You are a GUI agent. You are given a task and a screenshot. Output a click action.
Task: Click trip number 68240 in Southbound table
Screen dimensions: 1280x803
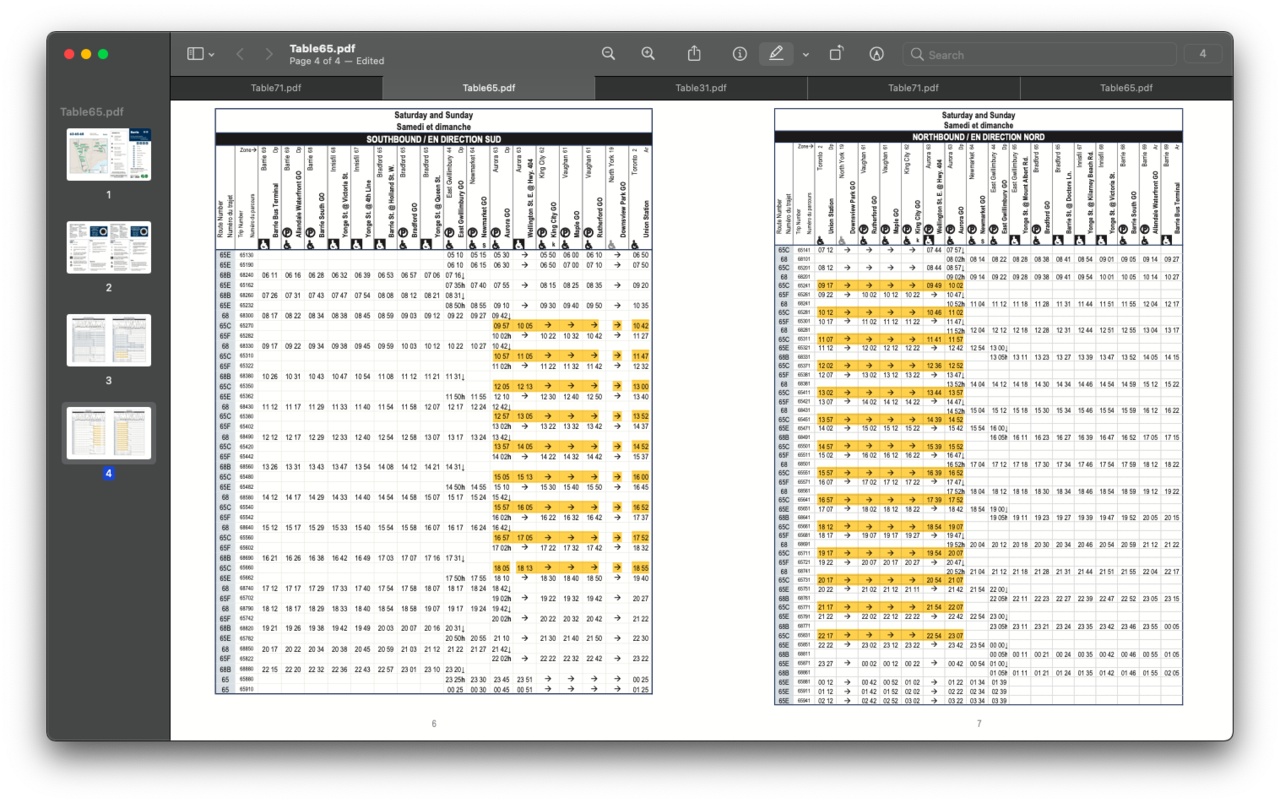click(247, 275)
